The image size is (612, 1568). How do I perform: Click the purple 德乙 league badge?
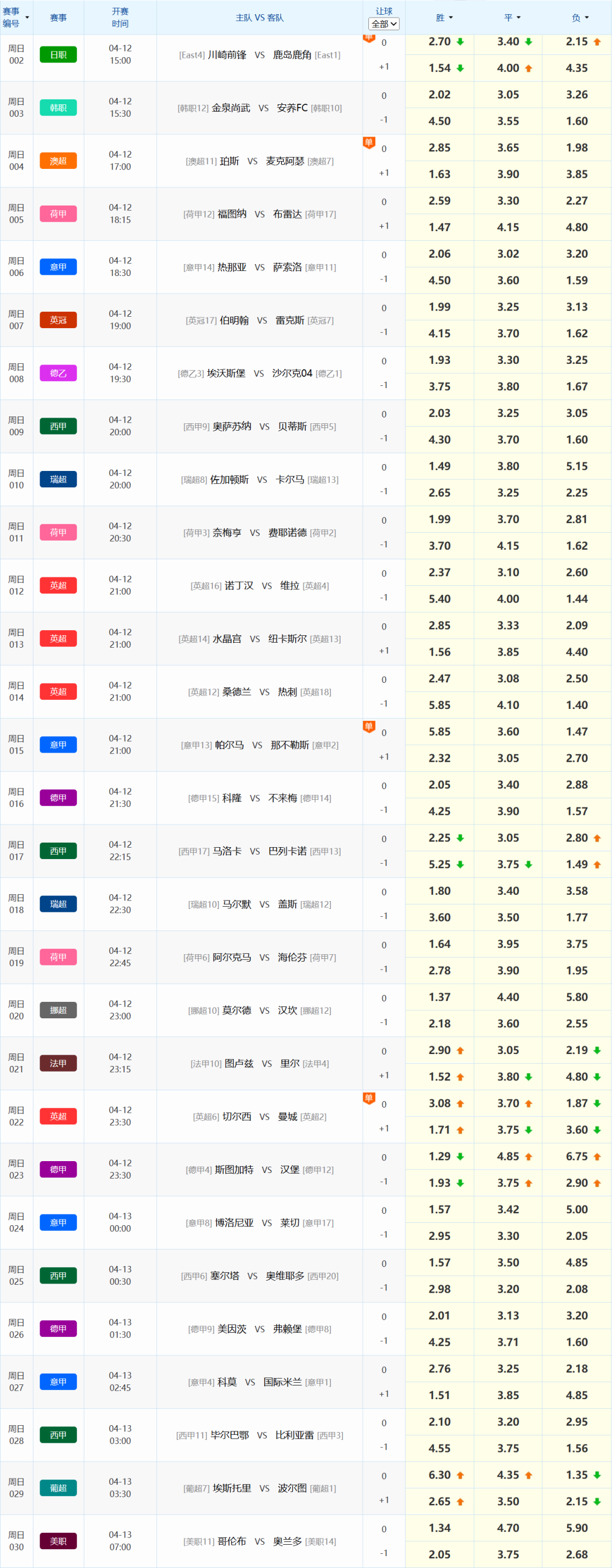(58, 372)
